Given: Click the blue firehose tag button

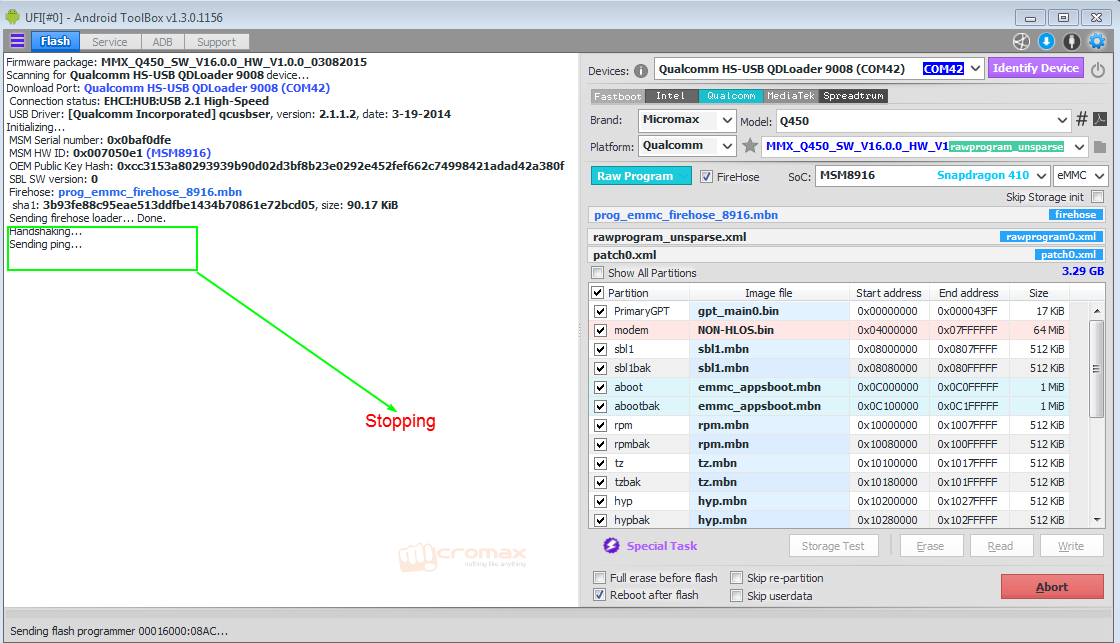Looking at the screenshot, I should [x=1075, y=214].
